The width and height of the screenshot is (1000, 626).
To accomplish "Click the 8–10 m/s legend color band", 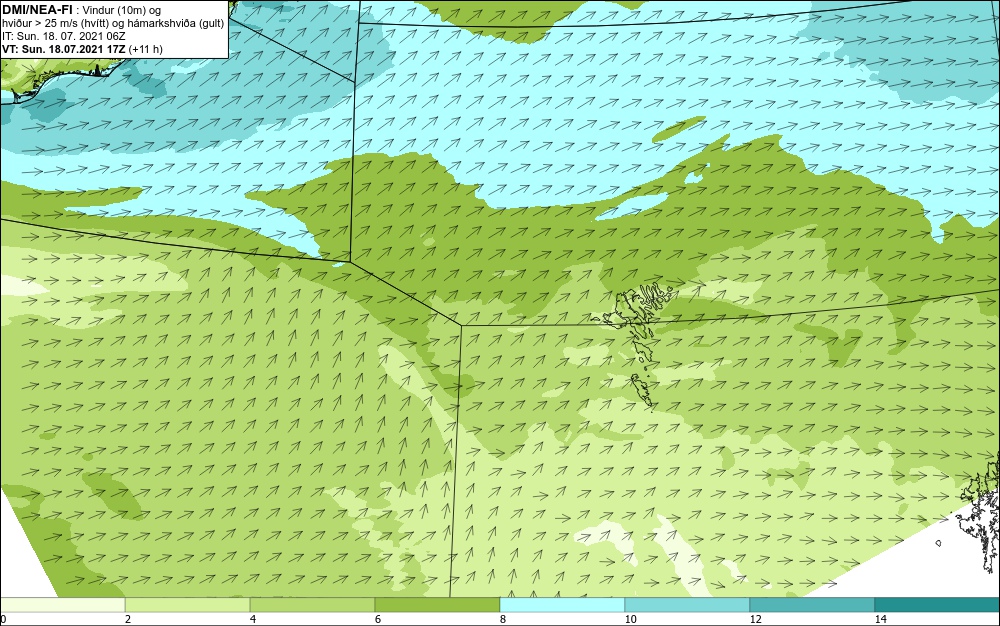I will 562,605.
